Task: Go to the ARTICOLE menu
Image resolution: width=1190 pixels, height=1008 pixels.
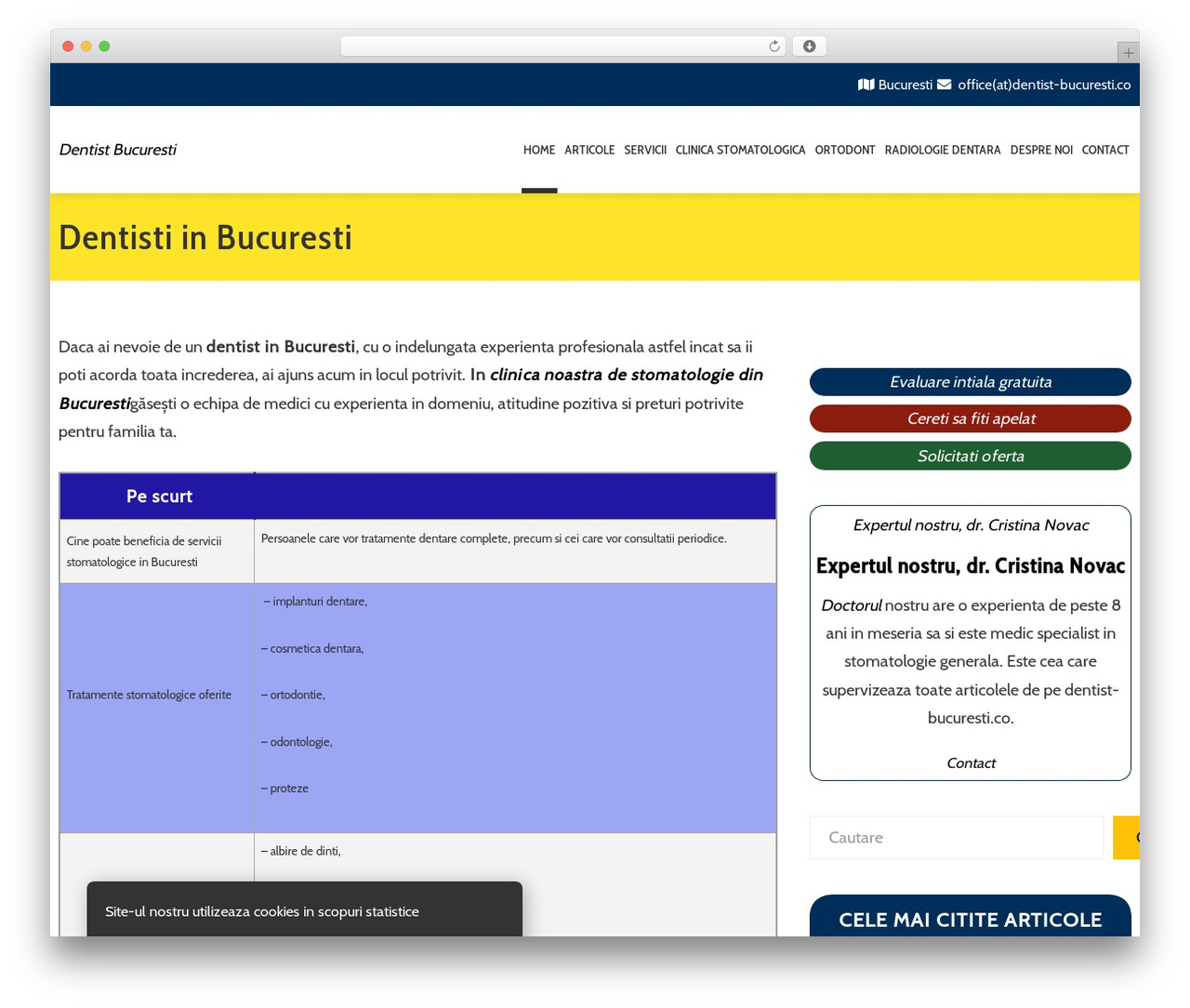Action: [589, 150]
